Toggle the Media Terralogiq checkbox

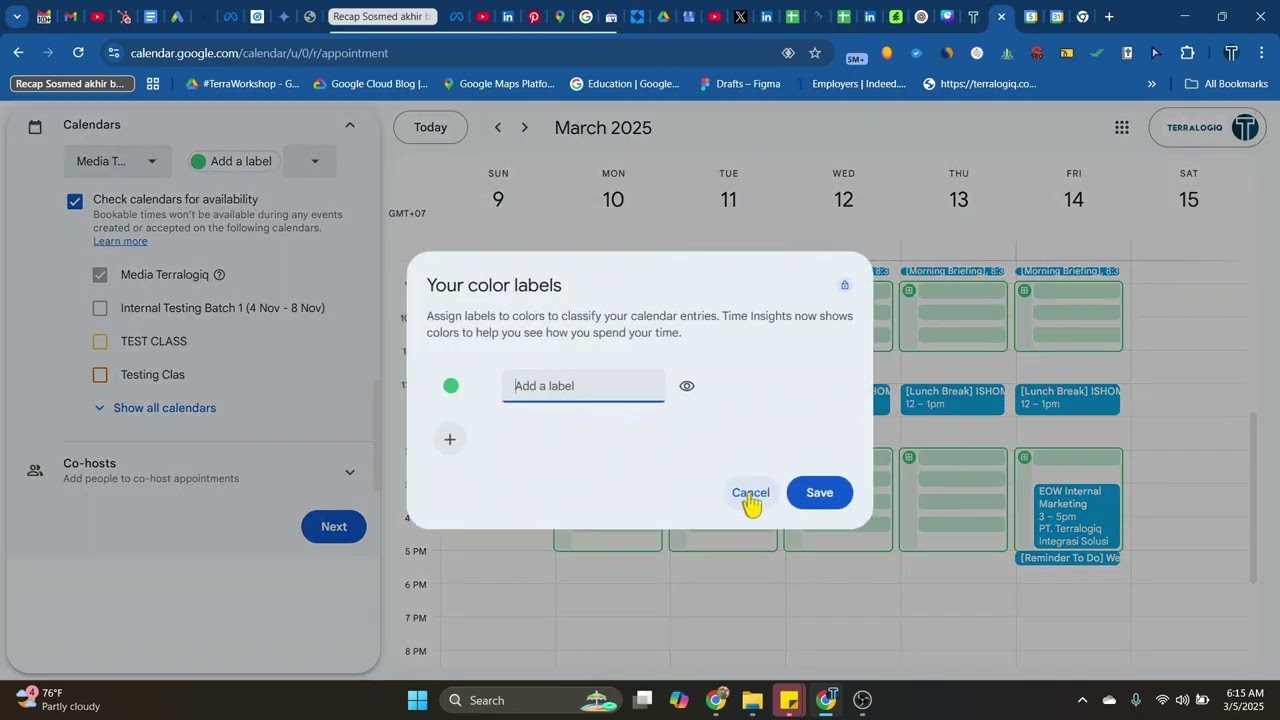click(100, 275)
